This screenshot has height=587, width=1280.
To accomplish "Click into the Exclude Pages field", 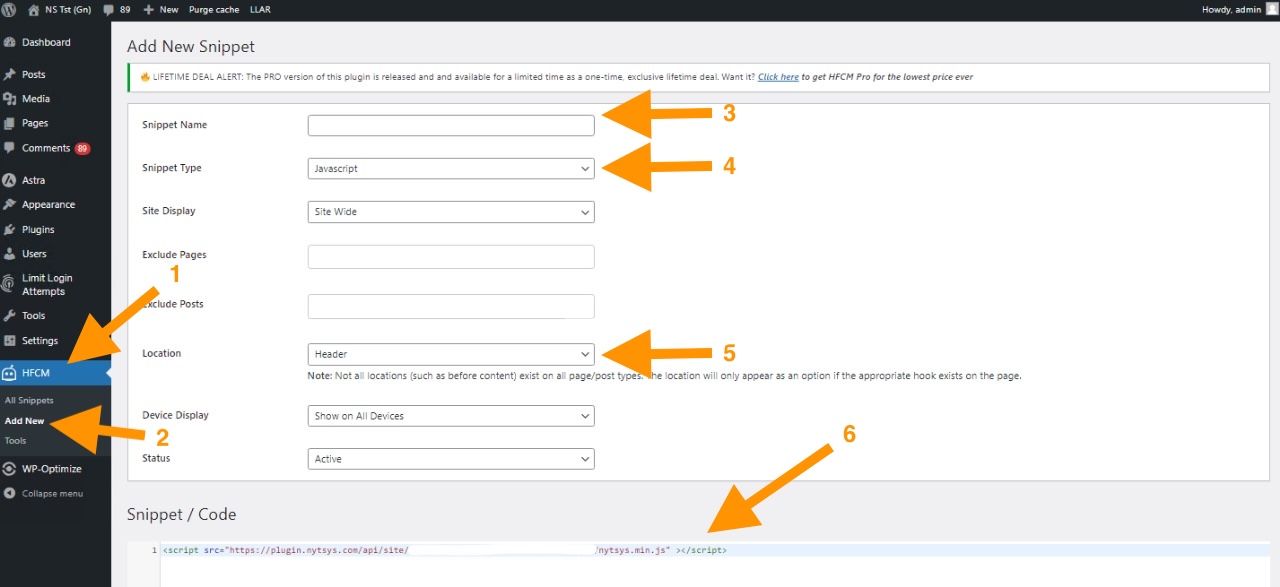I will pyautogui.click(x=450, y=257).
